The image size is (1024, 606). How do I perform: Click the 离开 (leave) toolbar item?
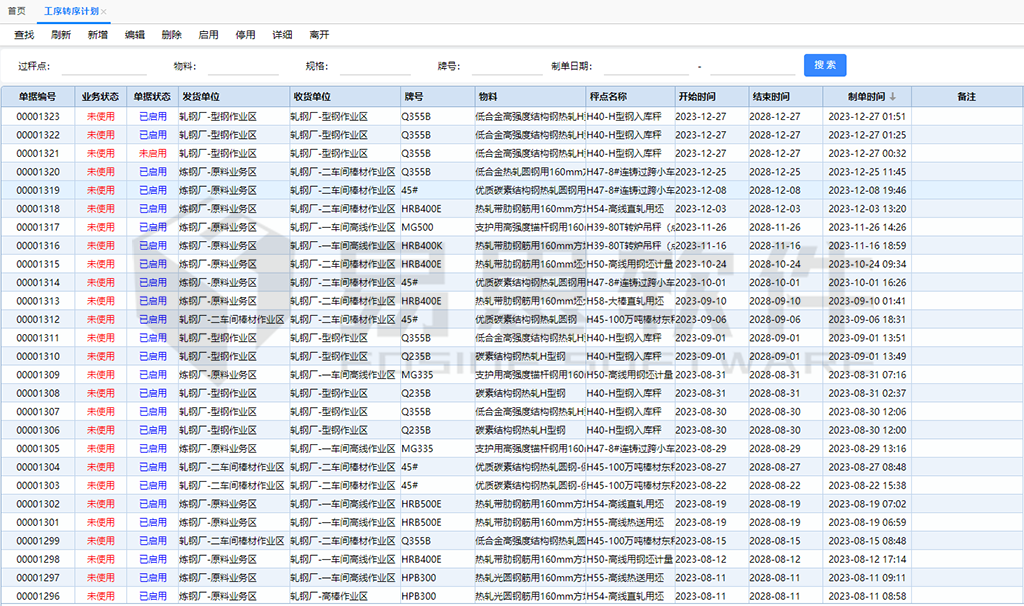[x=319, y=33]
